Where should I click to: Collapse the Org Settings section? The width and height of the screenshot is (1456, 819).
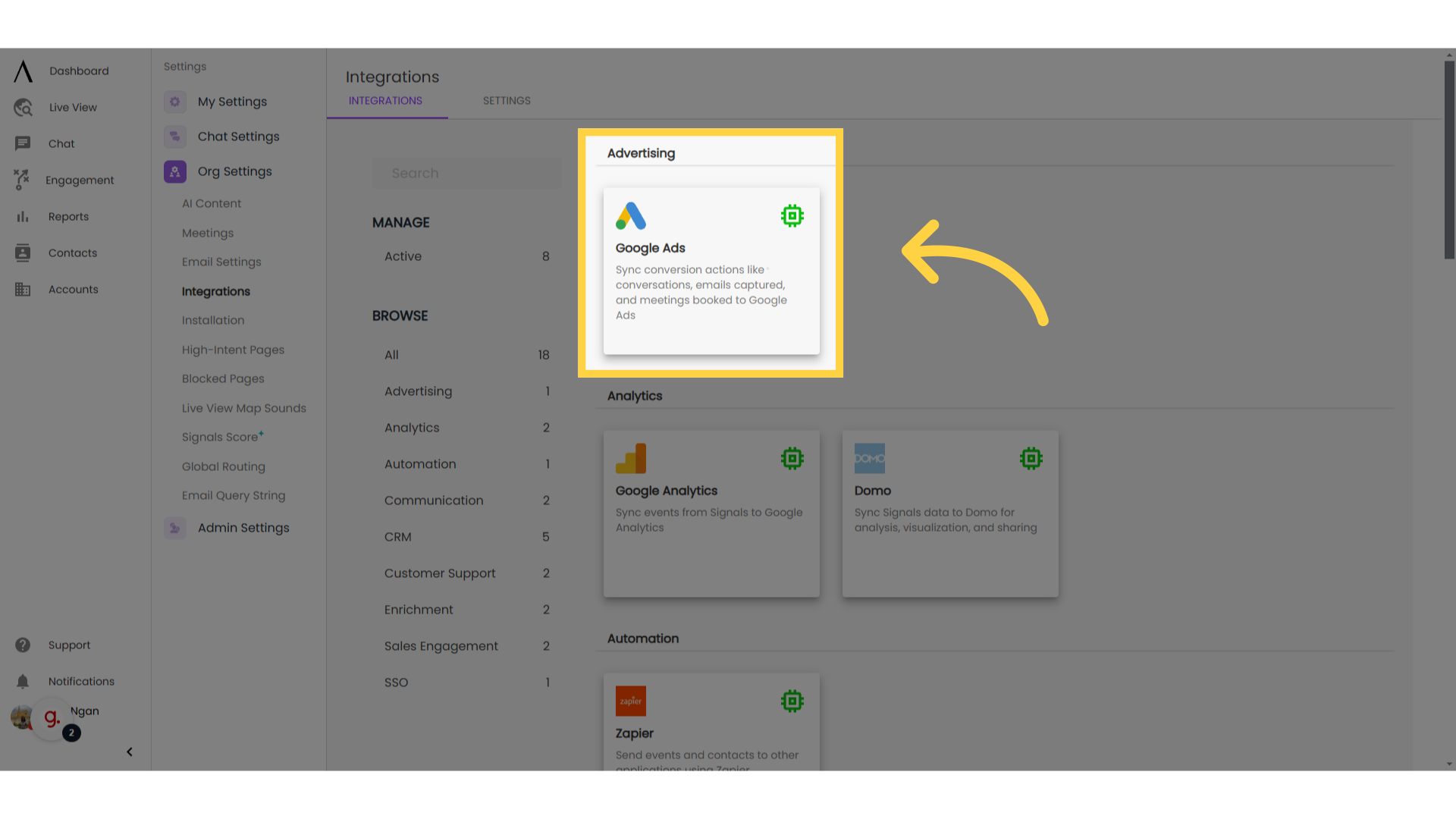coord(235,171)
